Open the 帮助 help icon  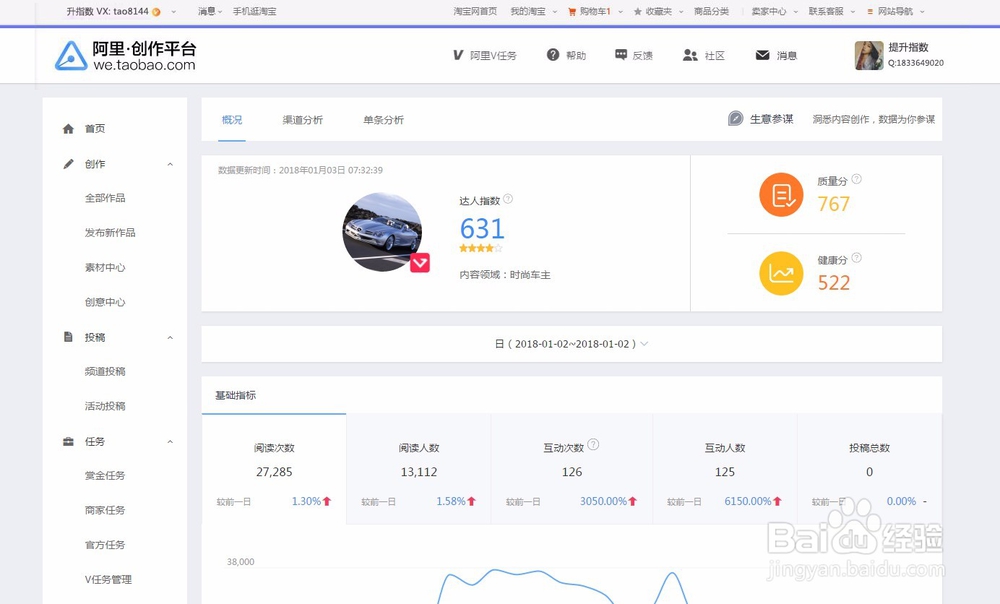[x=551, y=55]
